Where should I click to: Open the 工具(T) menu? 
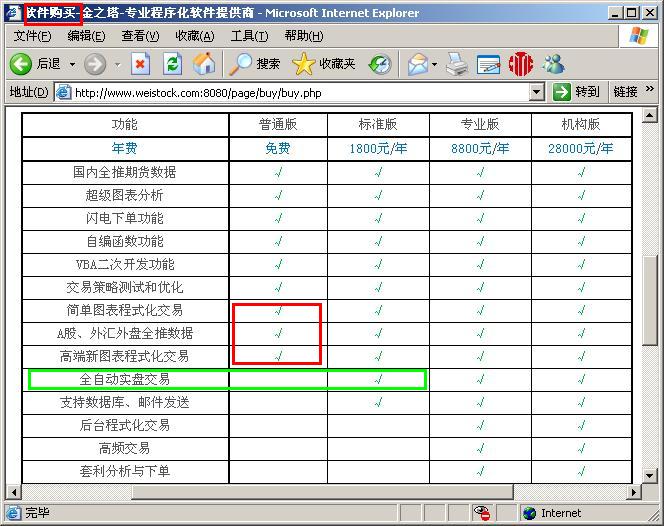pyautogui.click(x=249, y=36)
